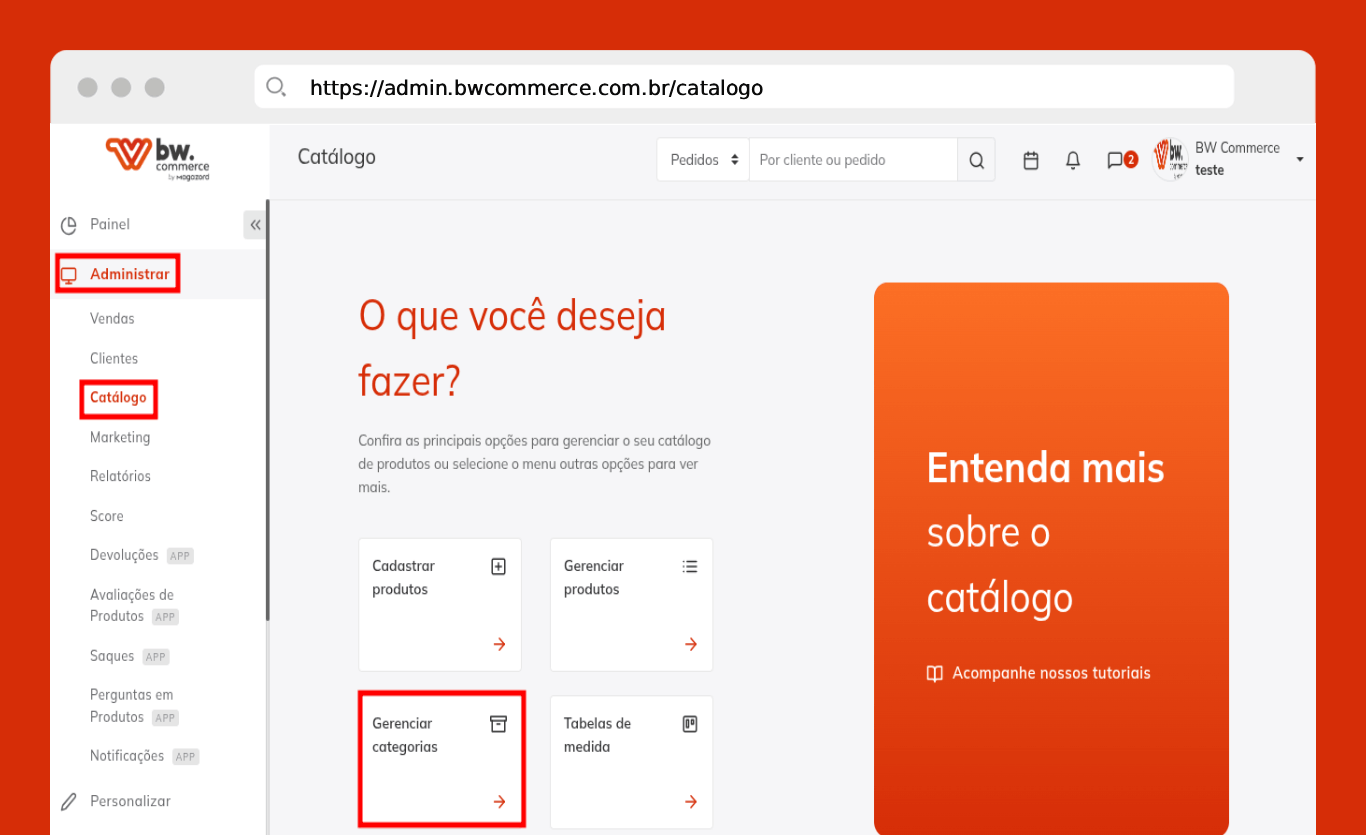The height and width of the screenshot is (835, 1366).
Task: Open the Tabelas de medida card
Action: click(631, 761)
